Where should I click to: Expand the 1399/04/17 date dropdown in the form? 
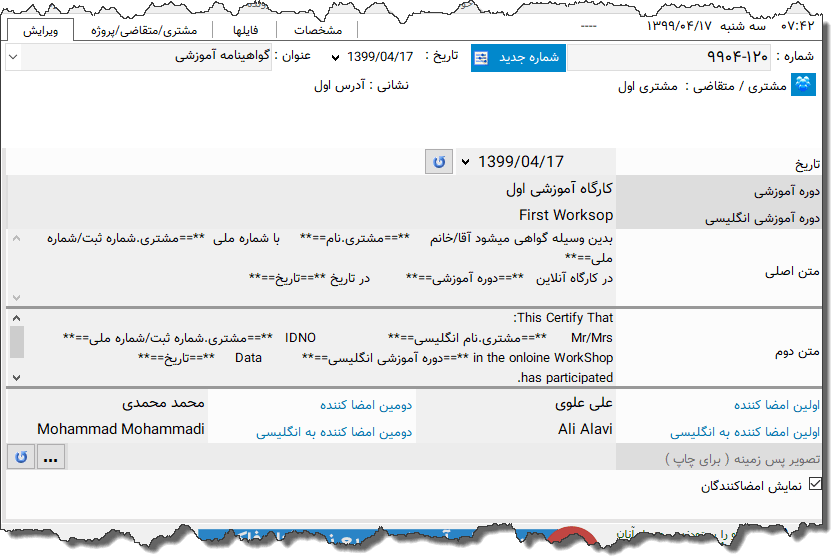(x=465, y=162)
